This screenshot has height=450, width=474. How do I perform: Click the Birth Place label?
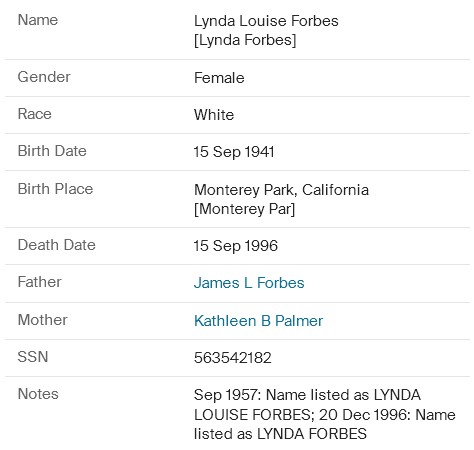(55, 189)
